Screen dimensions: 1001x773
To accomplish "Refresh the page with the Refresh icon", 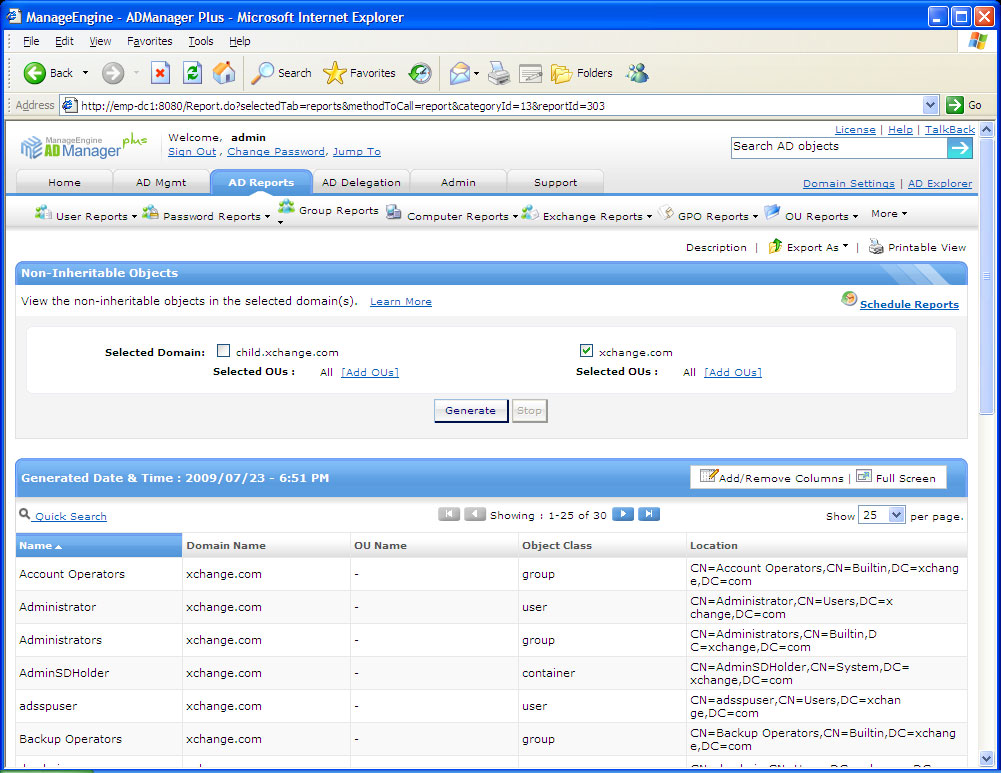I will click(x=192, y=73).
